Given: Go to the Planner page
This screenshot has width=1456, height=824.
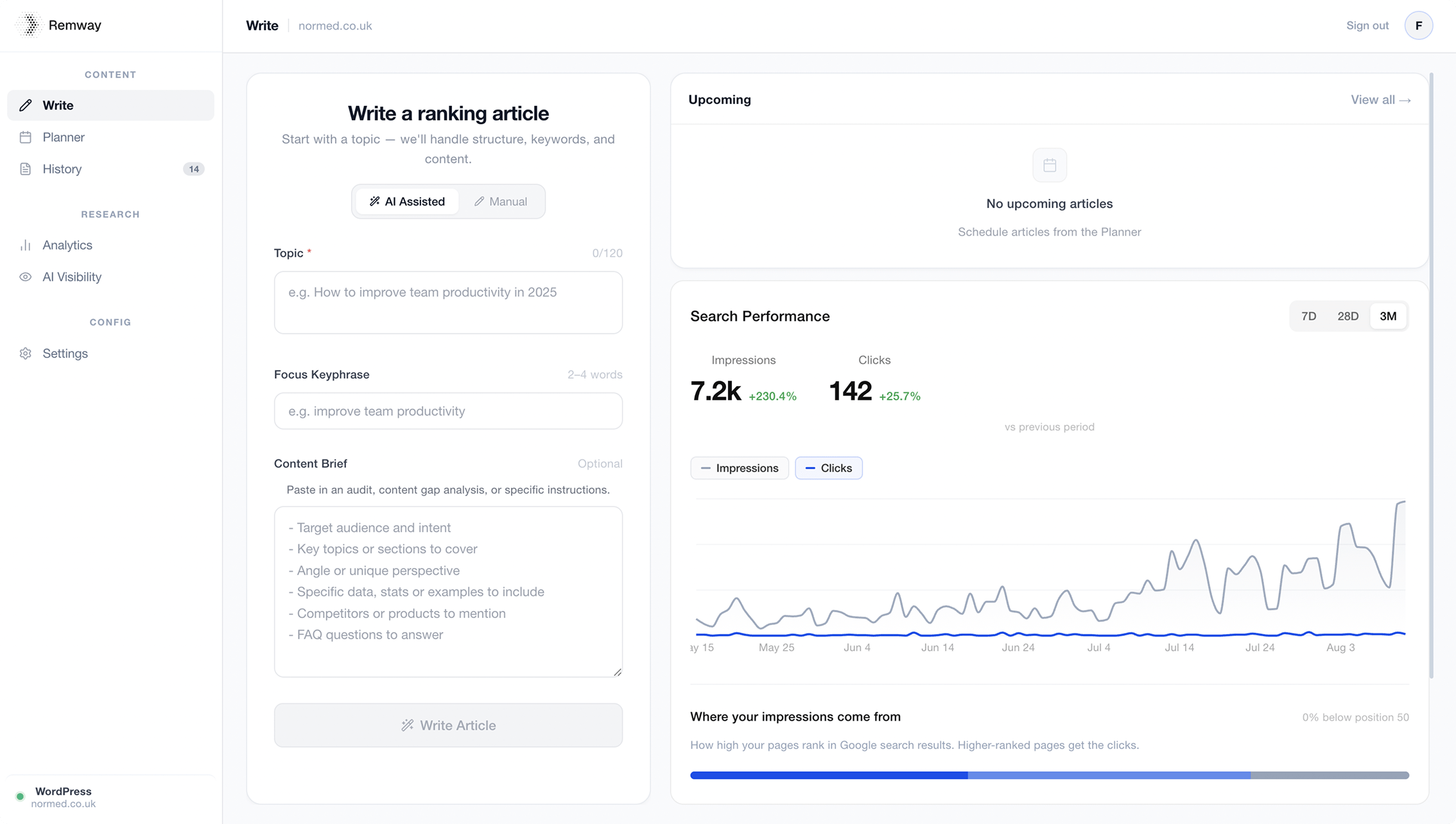Looking at the screenshot, I should tap(110, 137).
